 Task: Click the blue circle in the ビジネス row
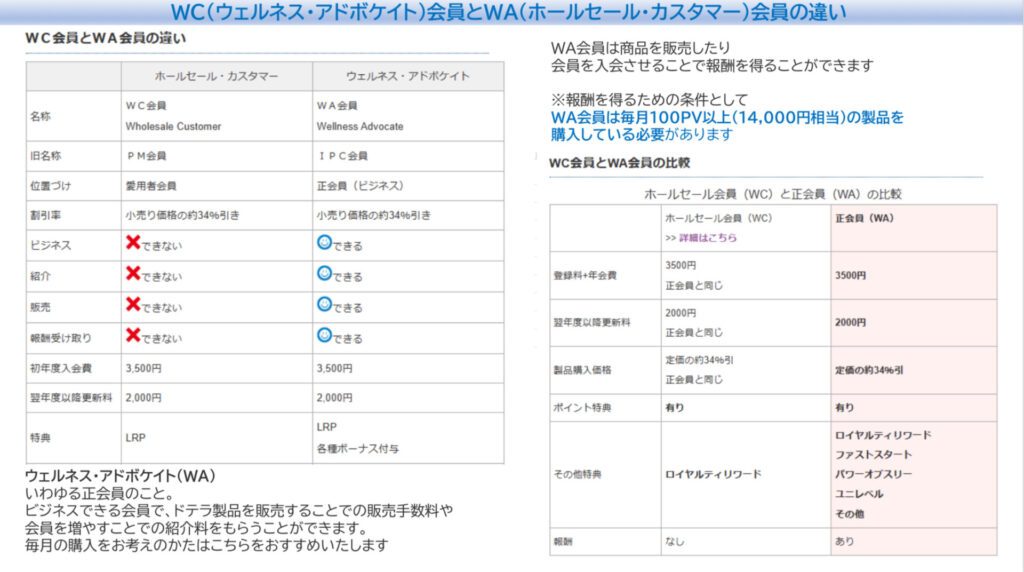click(324, 243)
